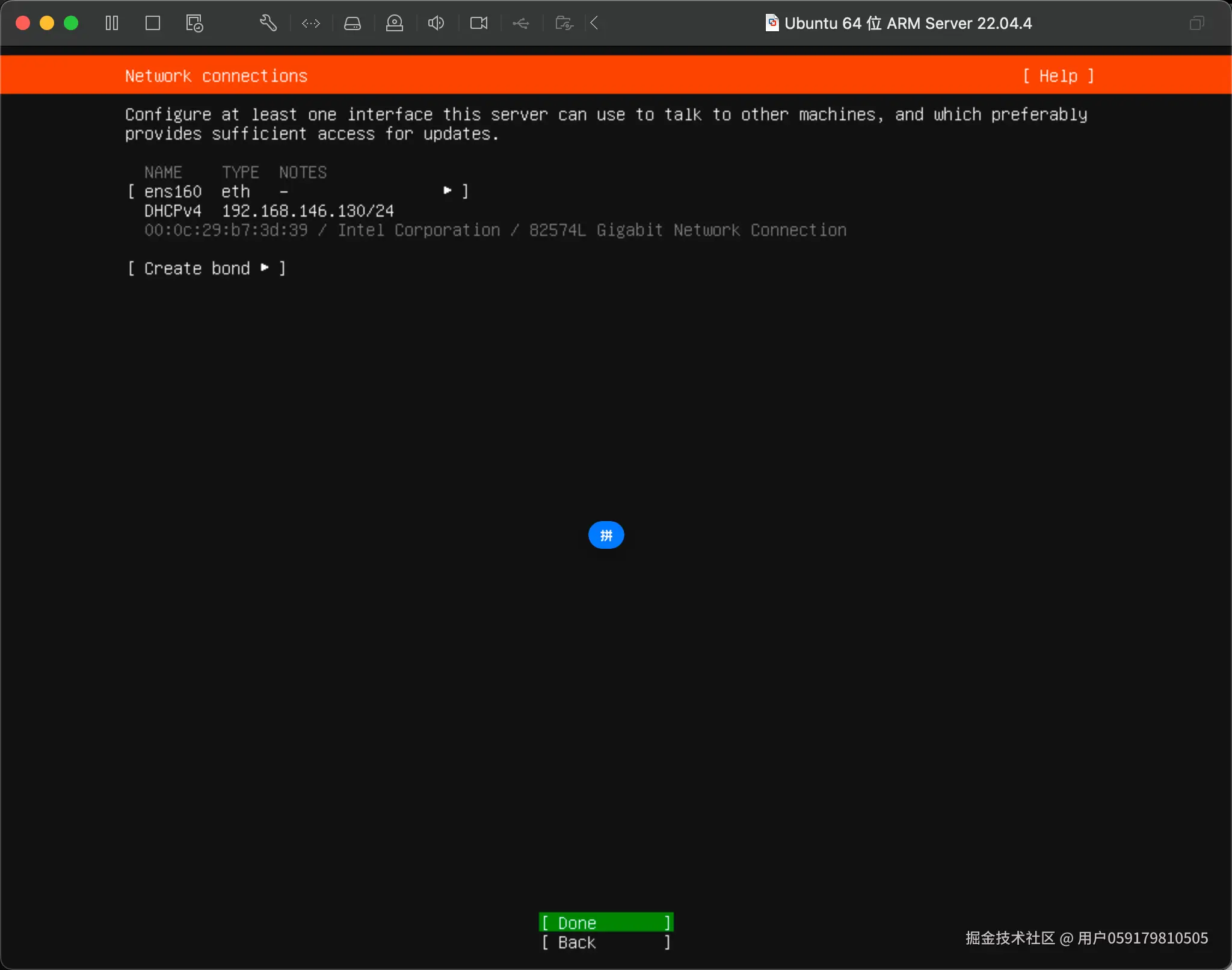
Task: Click the blue input method indicator
Action: 606,535
